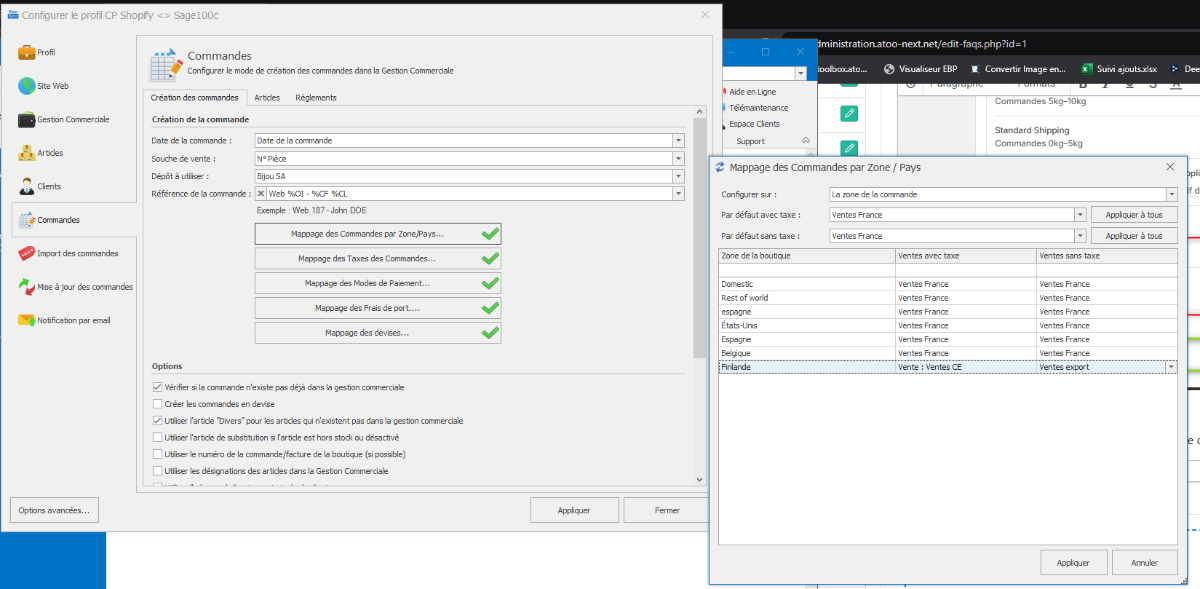Select the Domestic zone row

click(948, 284)
